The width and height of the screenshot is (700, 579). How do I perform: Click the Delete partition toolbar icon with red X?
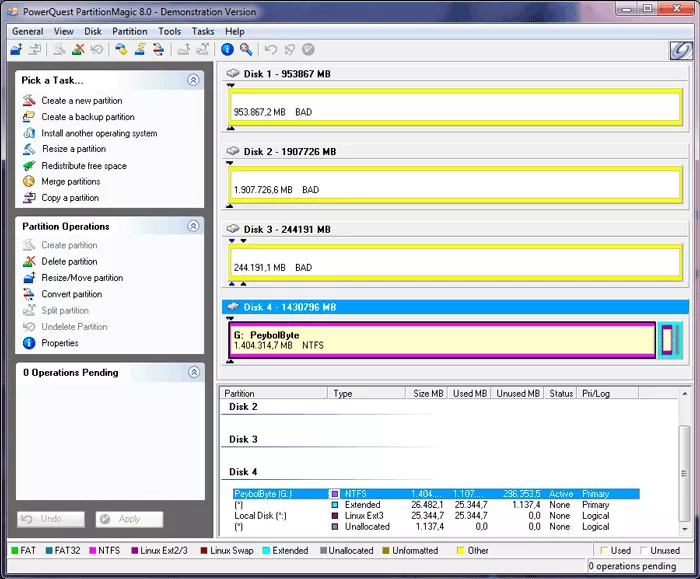click(78, 50)
